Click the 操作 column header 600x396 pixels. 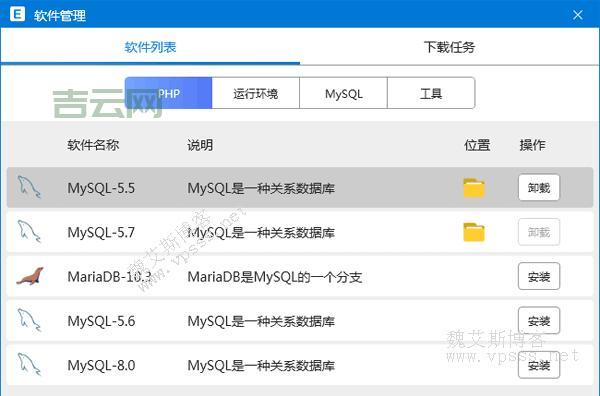532,145
